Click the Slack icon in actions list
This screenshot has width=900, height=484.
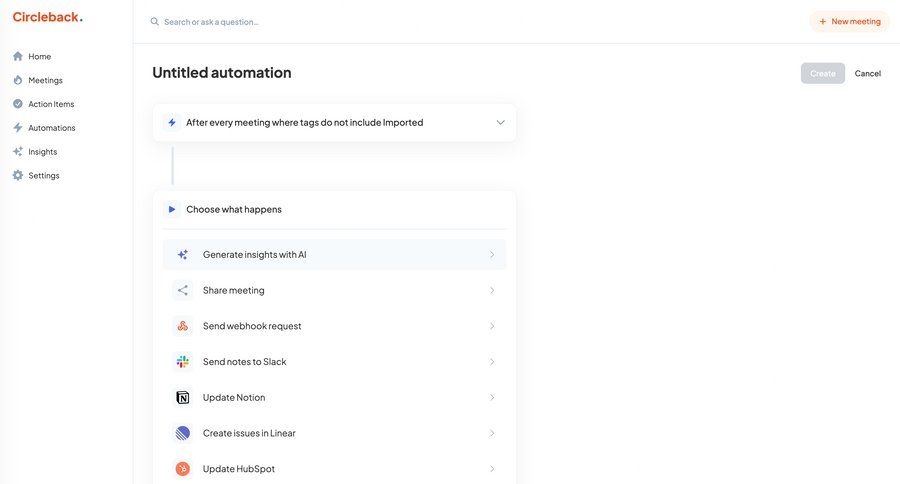pos(182,362)
